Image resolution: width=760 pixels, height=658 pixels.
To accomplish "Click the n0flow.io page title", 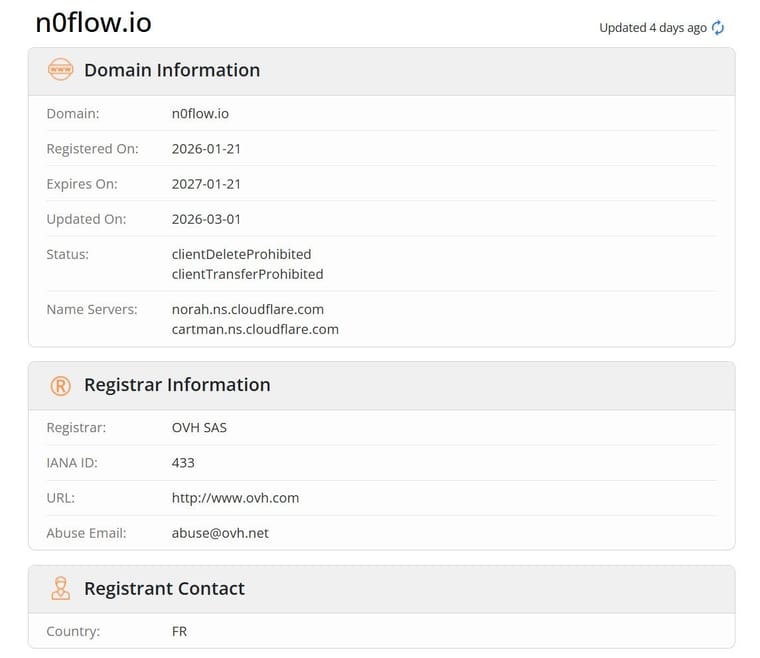I will click(x=94, y=24).
